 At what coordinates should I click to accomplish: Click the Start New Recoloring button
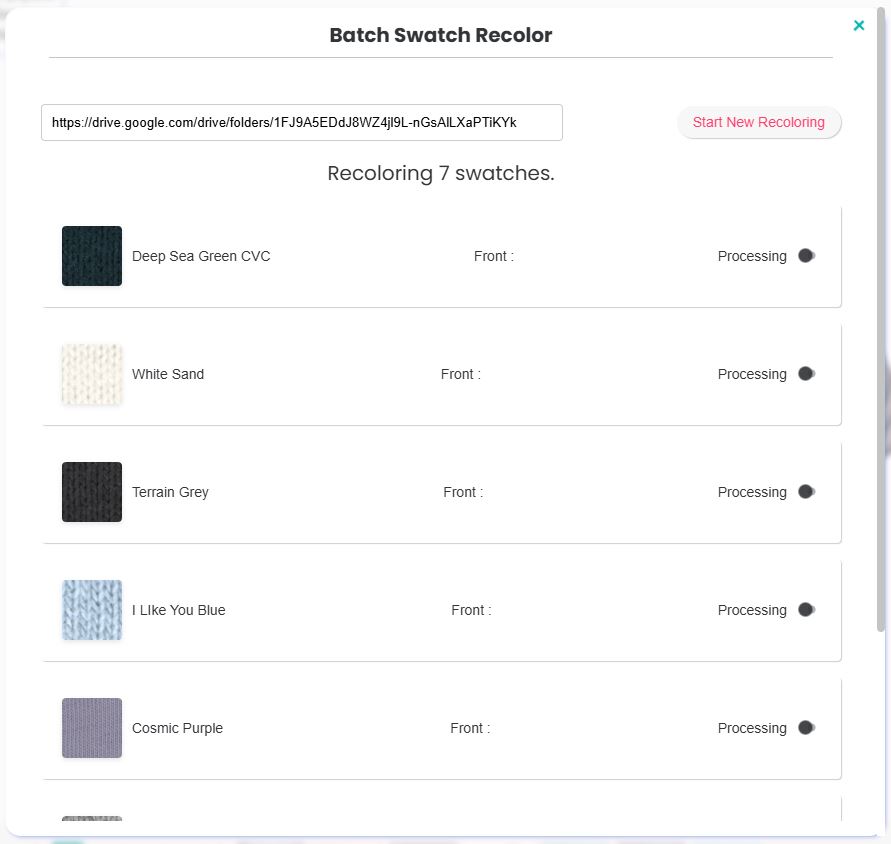tap(758, 122)
